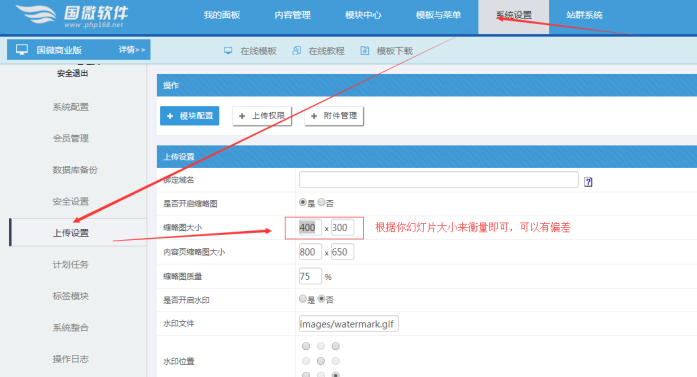
Task: Click the 模板下载 icon
Action: 365,51
